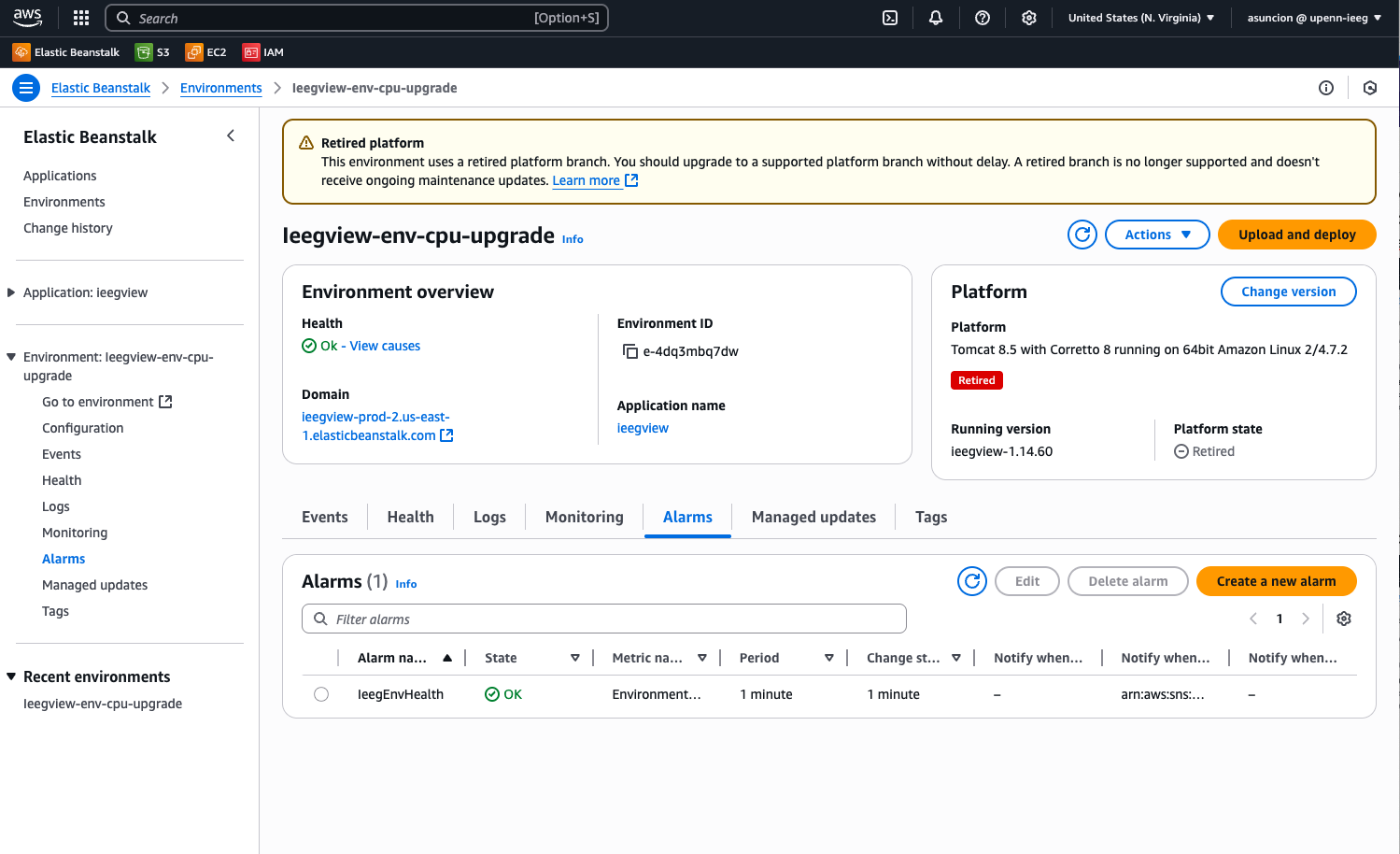Click the Go to environment external icon
Image resolution: width=1400 pixels, height=854 pixels.
point(165,402)
